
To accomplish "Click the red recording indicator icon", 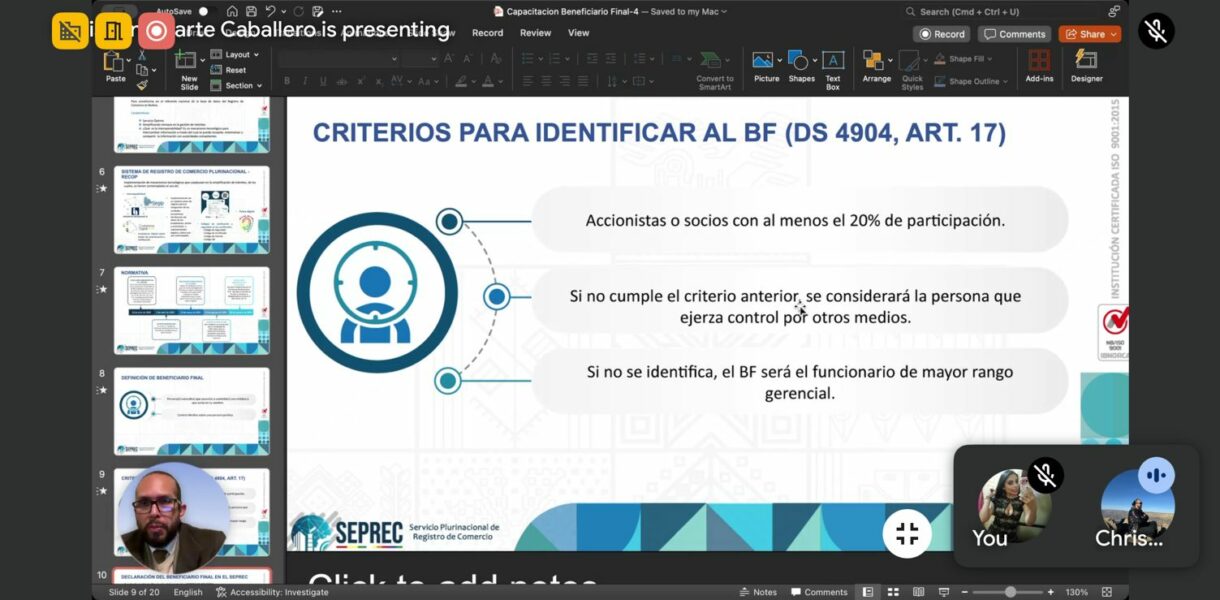I will pos(156,30).
